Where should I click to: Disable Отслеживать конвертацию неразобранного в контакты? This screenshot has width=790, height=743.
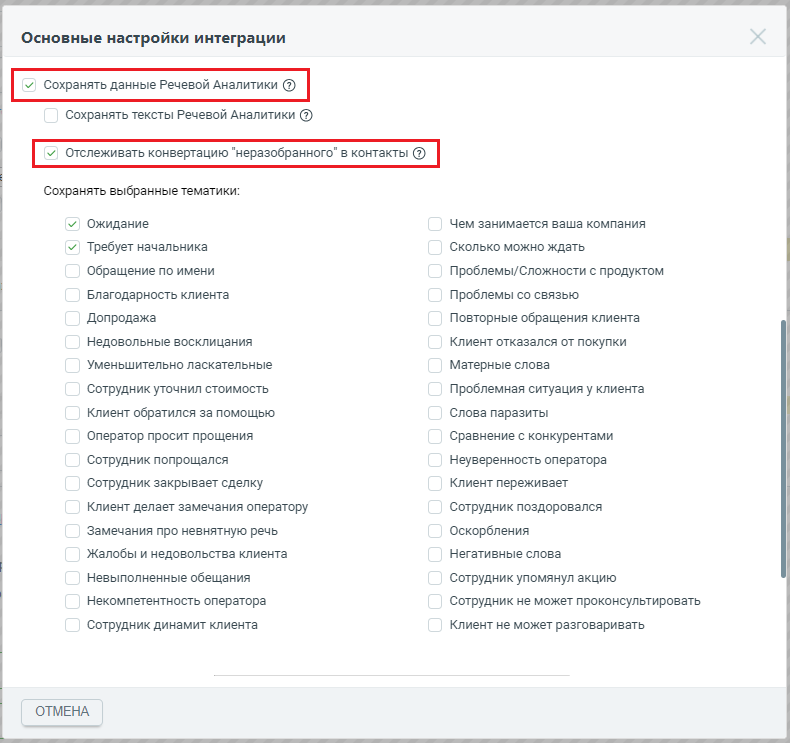[x=51, y=153]
